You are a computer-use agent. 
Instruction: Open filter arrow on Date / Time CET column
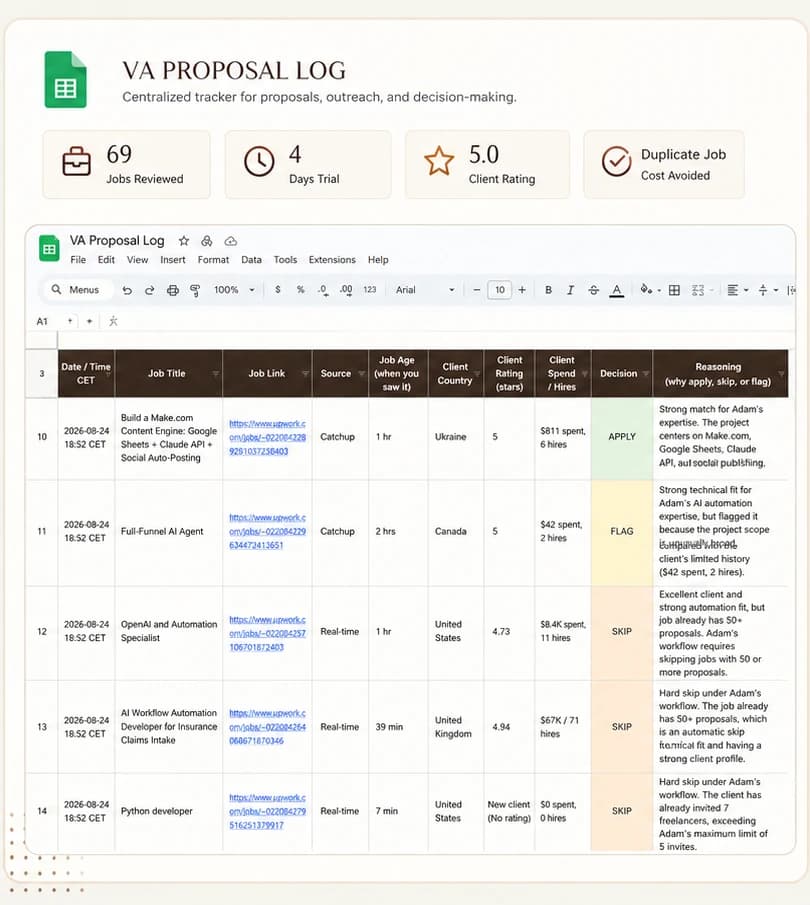click(x=109, y=375)
